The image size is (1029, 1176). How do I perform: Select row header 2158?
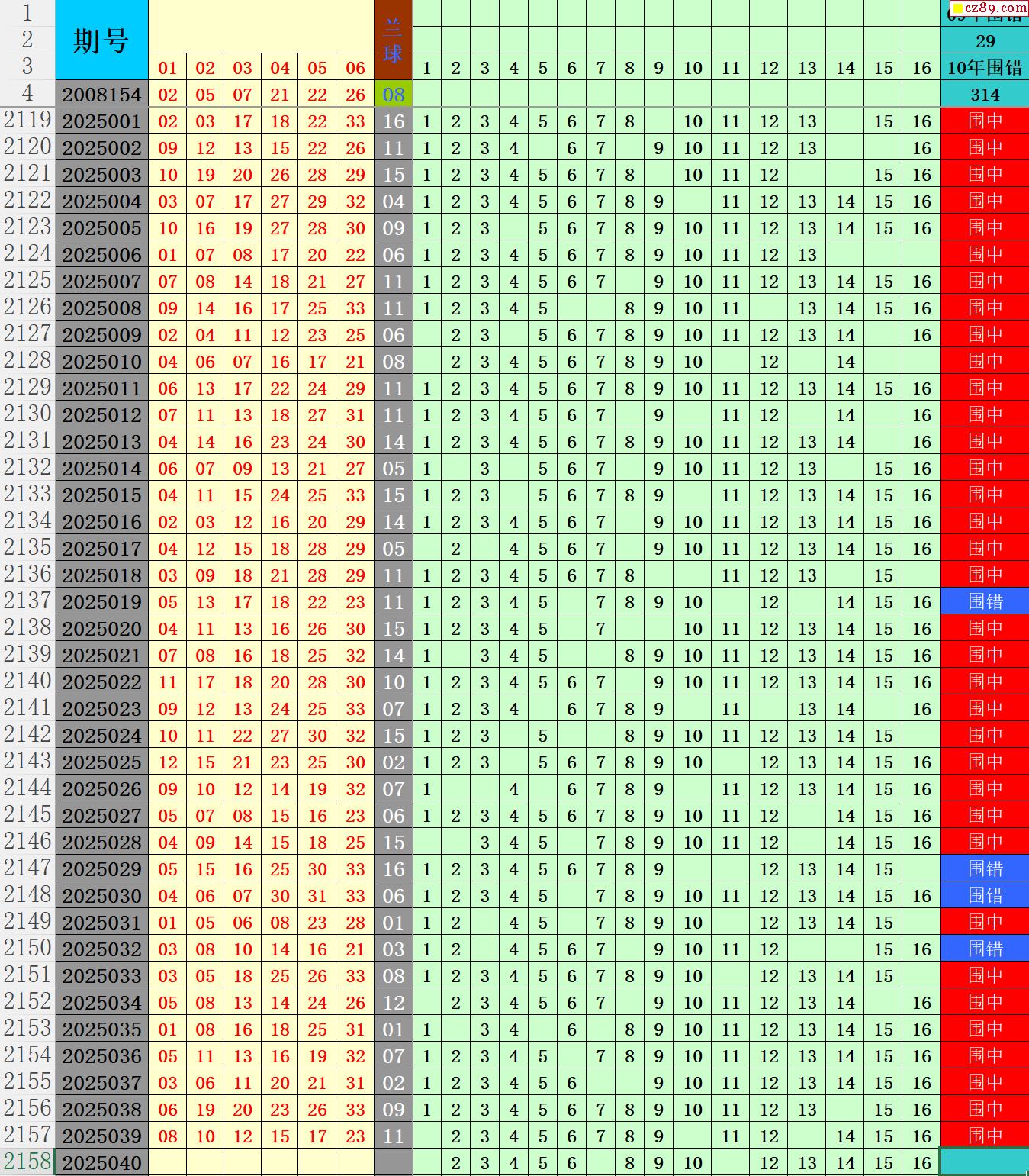click(x=27, y=1162)
